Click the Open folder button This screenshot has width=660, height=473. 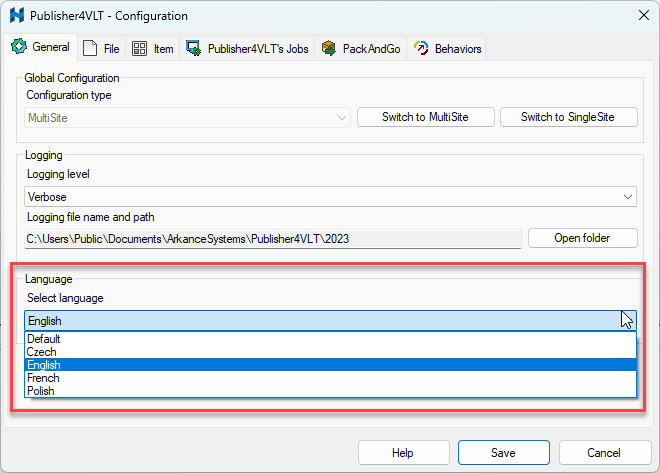tap(582, 238)
